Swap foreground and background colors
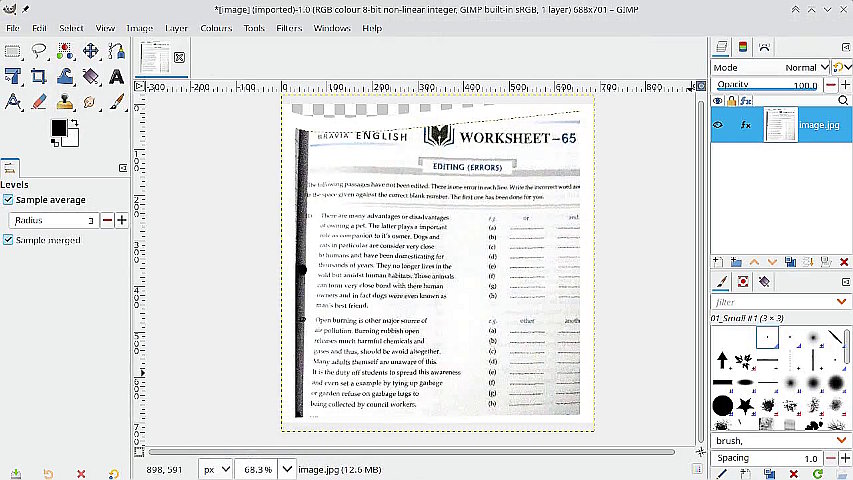Screen dimensions: 853x480 coord(74,123)
